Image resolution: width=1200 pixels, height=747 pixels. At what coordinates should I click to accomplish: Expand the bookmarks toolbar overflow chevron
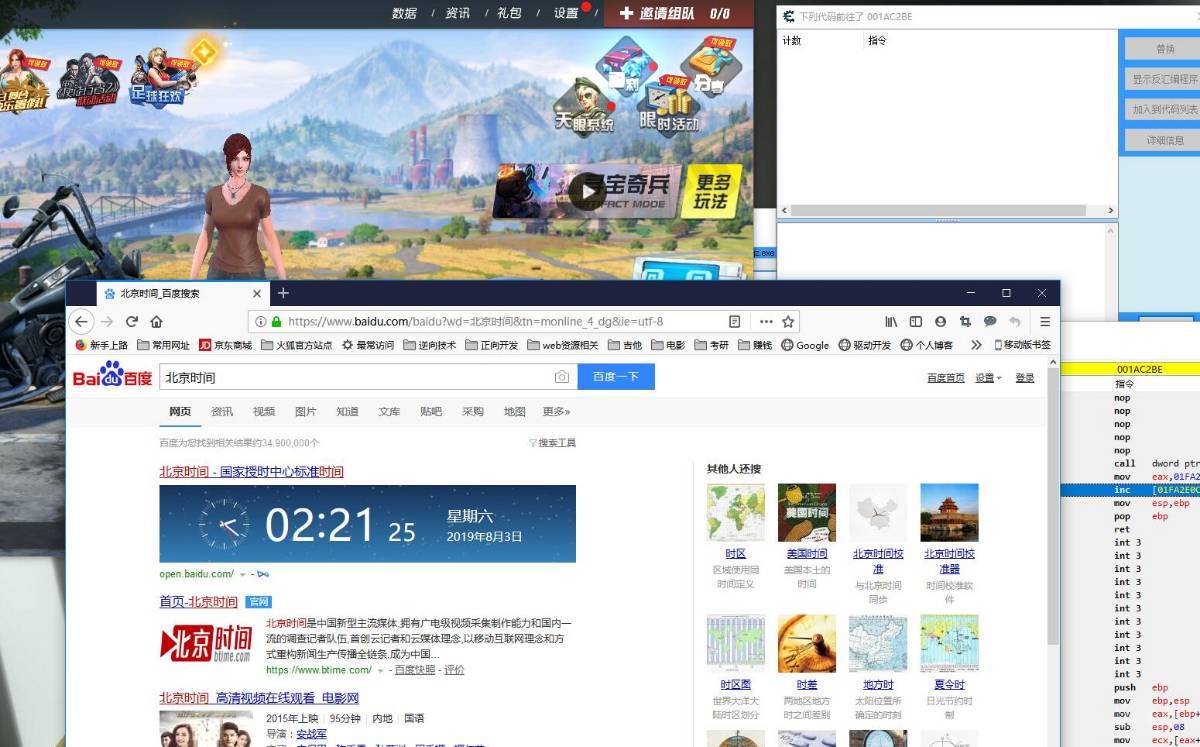[976, 345]
